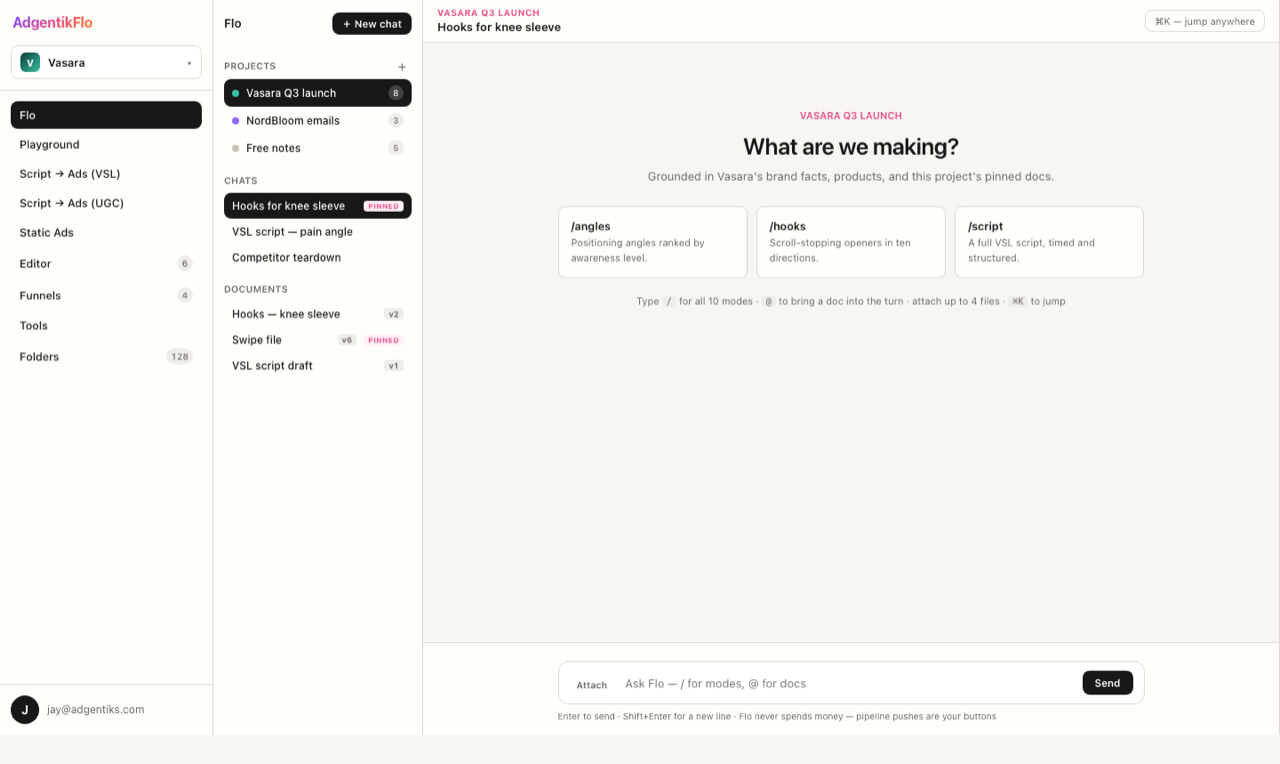Click the Editor count badge 6
The width and height of the screenshot is (1280, 764).
point(184,264)
